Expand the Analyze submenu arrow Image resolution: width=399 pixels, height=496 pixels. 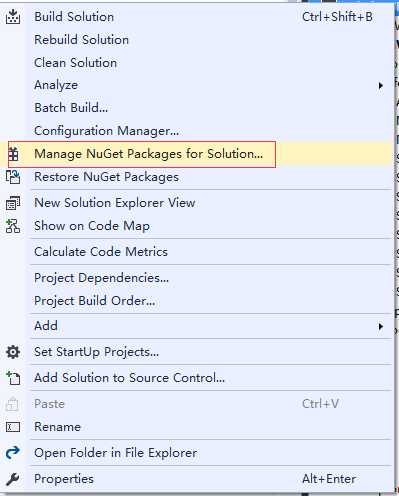pos(380,86)
